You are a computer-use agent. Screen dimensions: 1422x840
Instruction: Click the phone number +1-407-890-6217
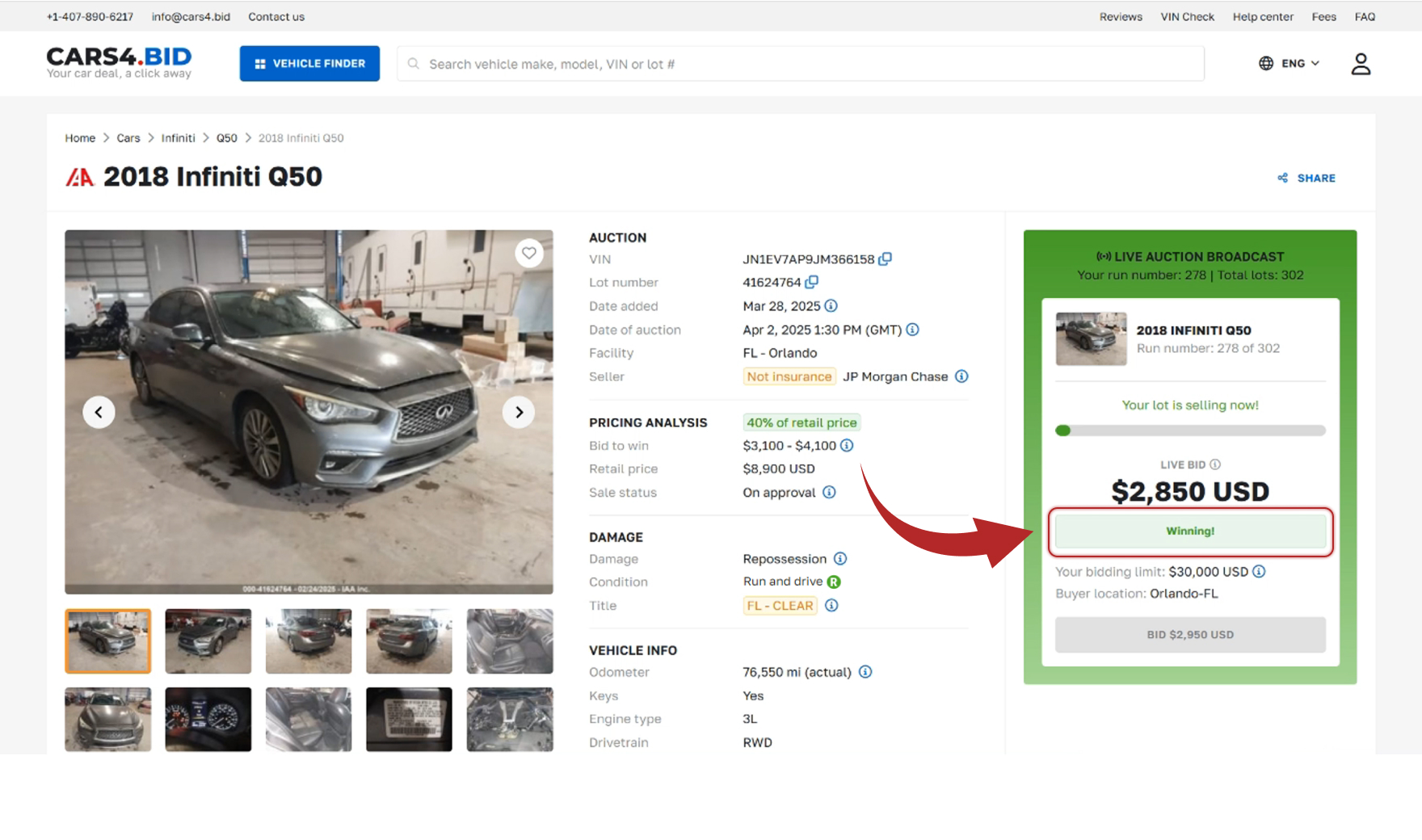coord(90,17)
